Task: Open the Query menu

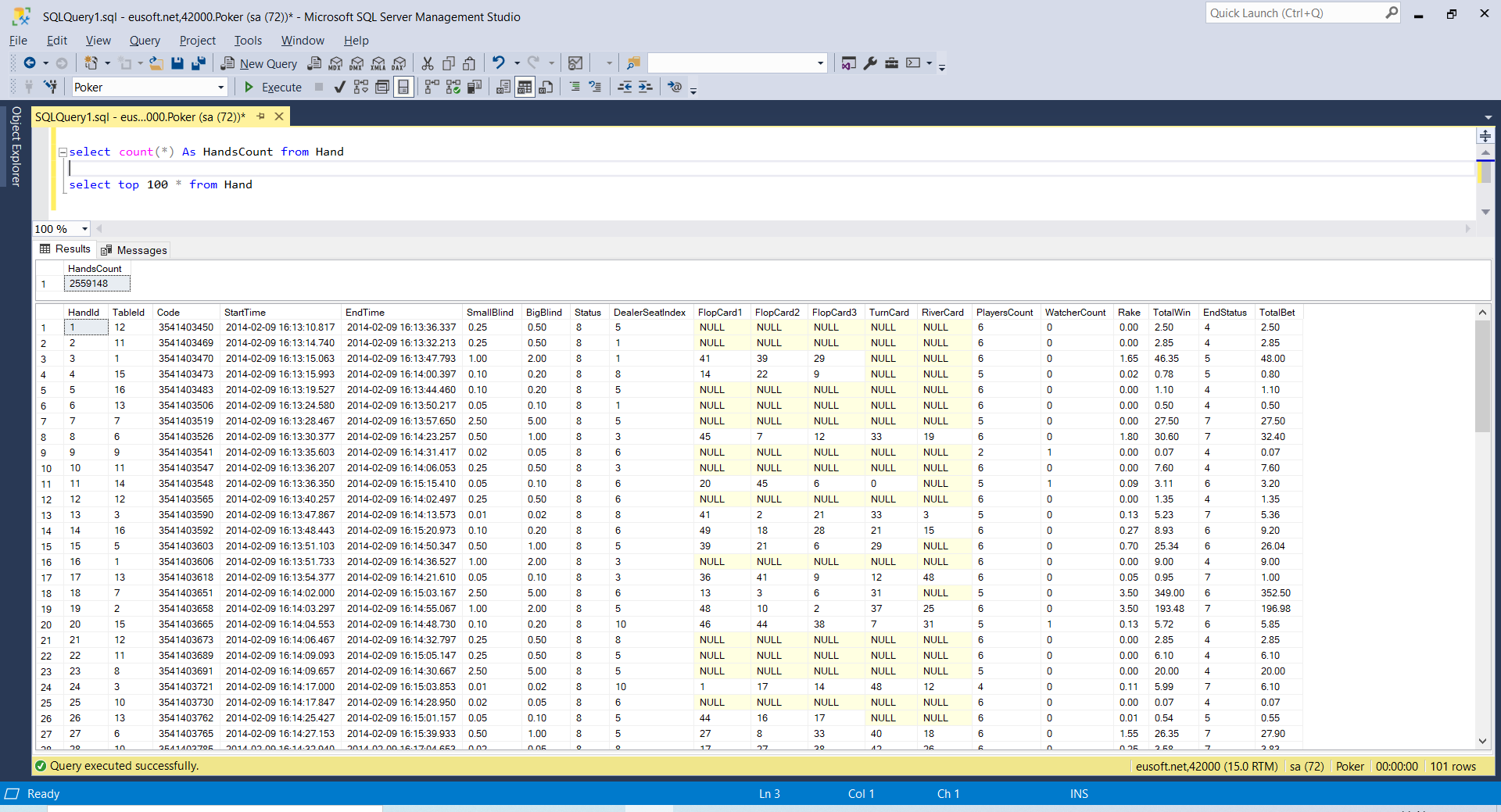Action: (x=145, y=41)
